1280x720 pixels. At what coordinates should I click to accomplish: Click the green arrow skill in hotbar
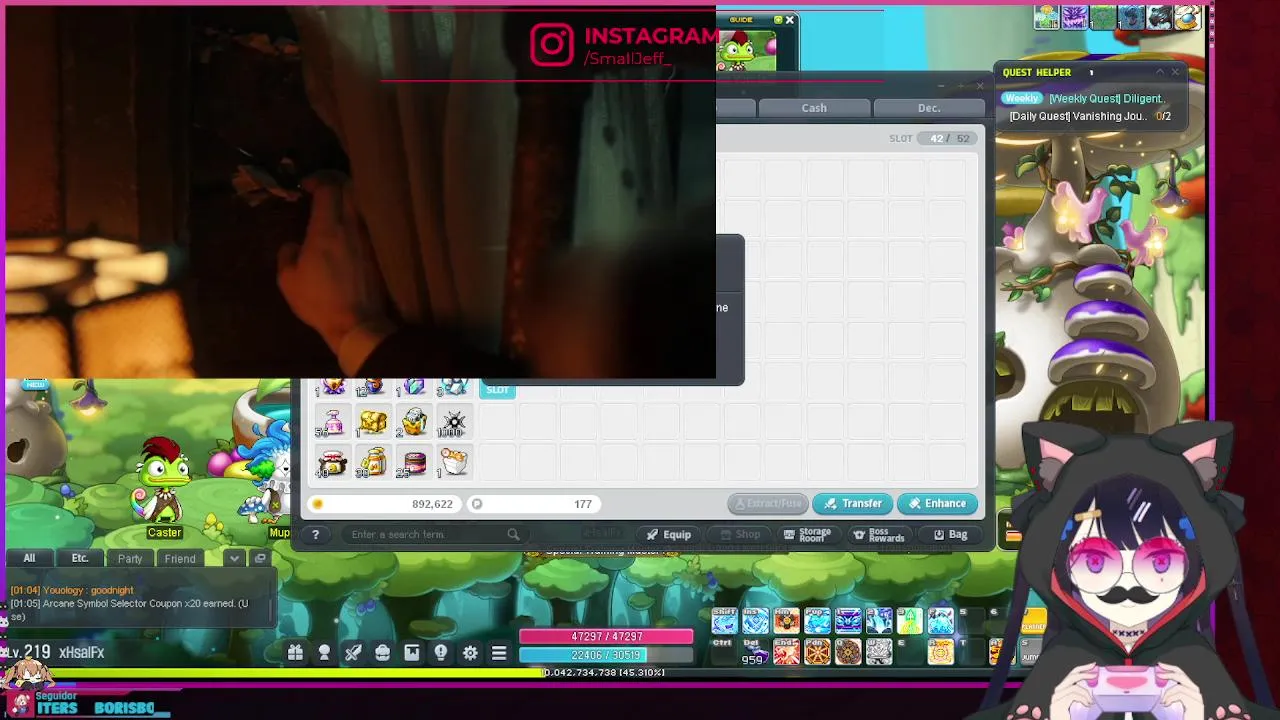[x=910, y=621]
